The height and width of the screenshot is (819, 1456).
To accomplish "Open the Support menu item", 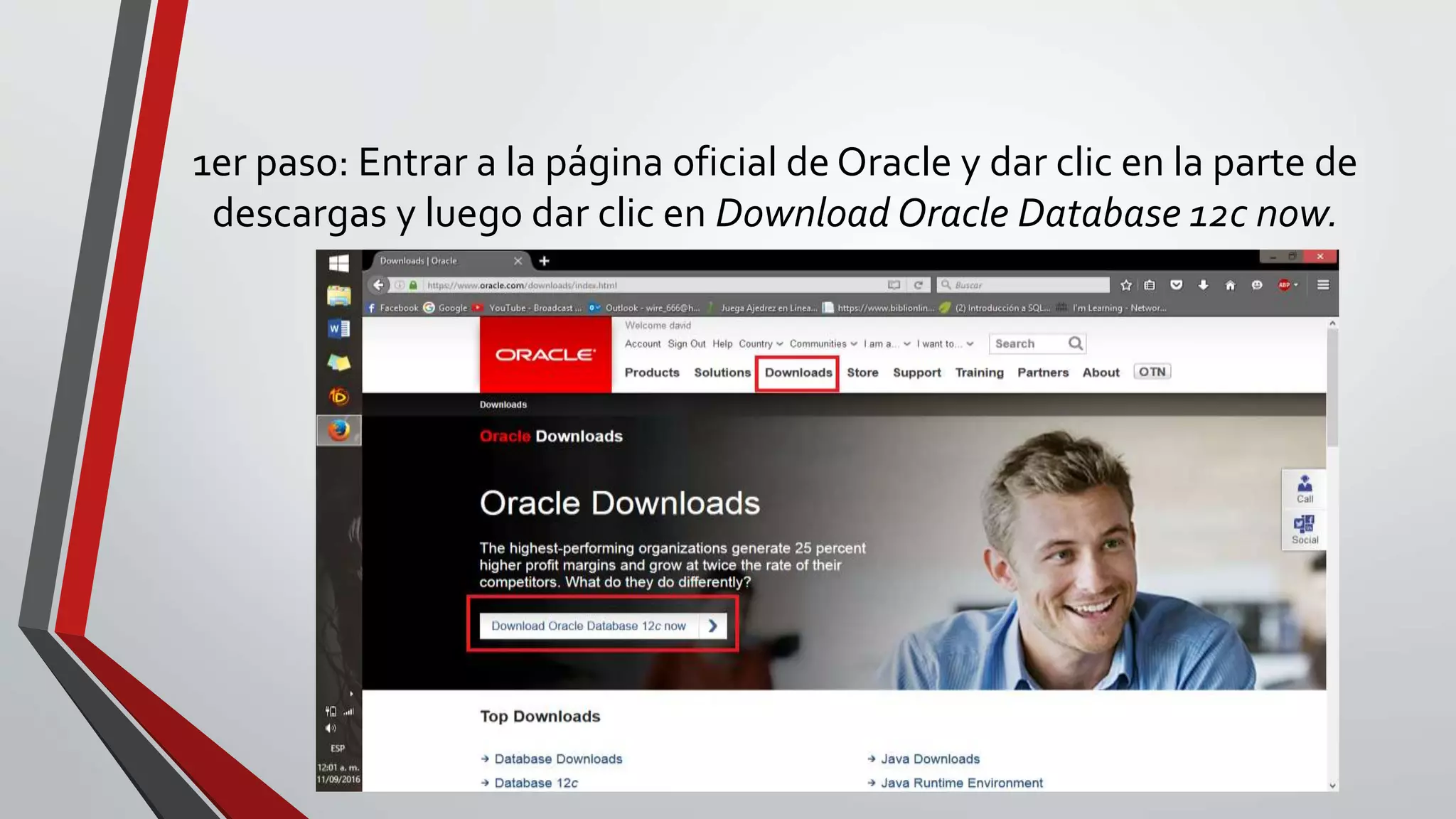I will click(916, 373).
